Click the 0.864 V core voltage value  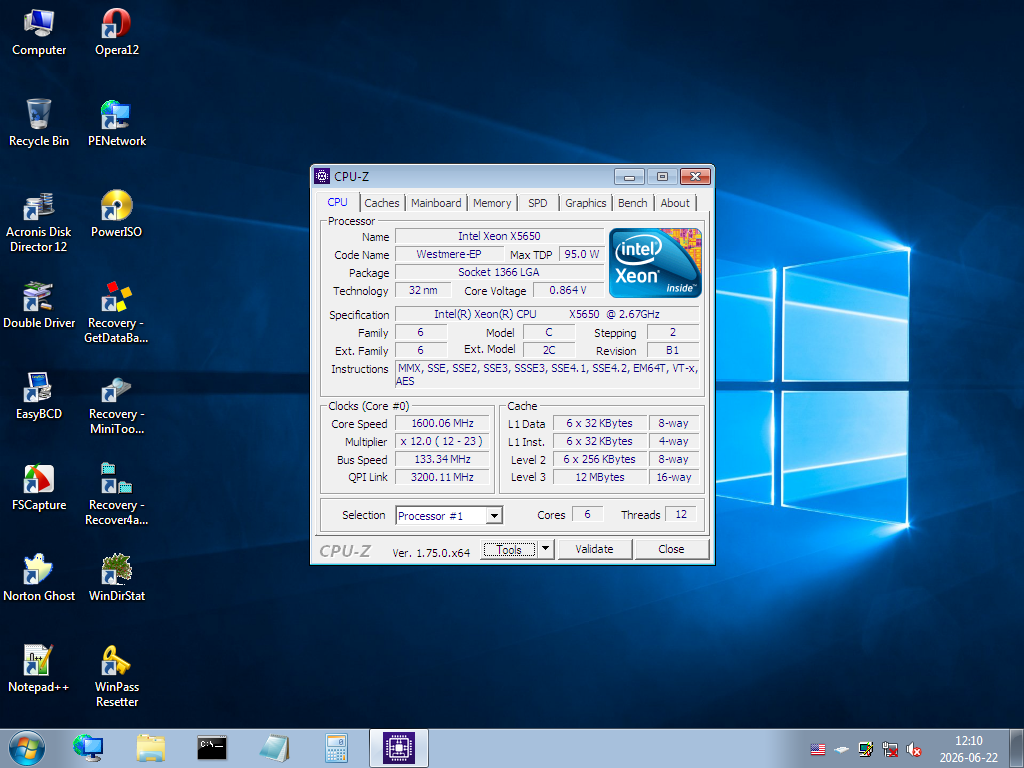coord(568,290)
